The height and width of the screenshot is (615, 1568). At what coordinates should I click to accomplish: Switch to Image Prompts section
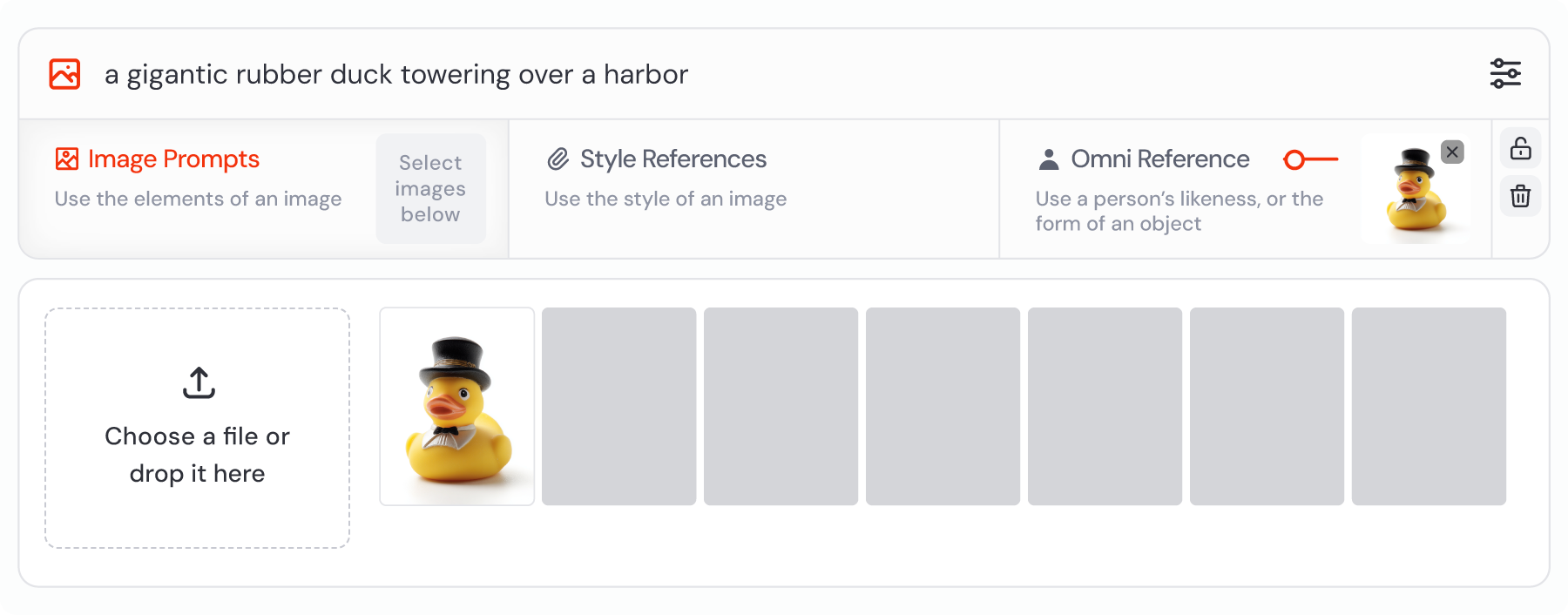173,159
